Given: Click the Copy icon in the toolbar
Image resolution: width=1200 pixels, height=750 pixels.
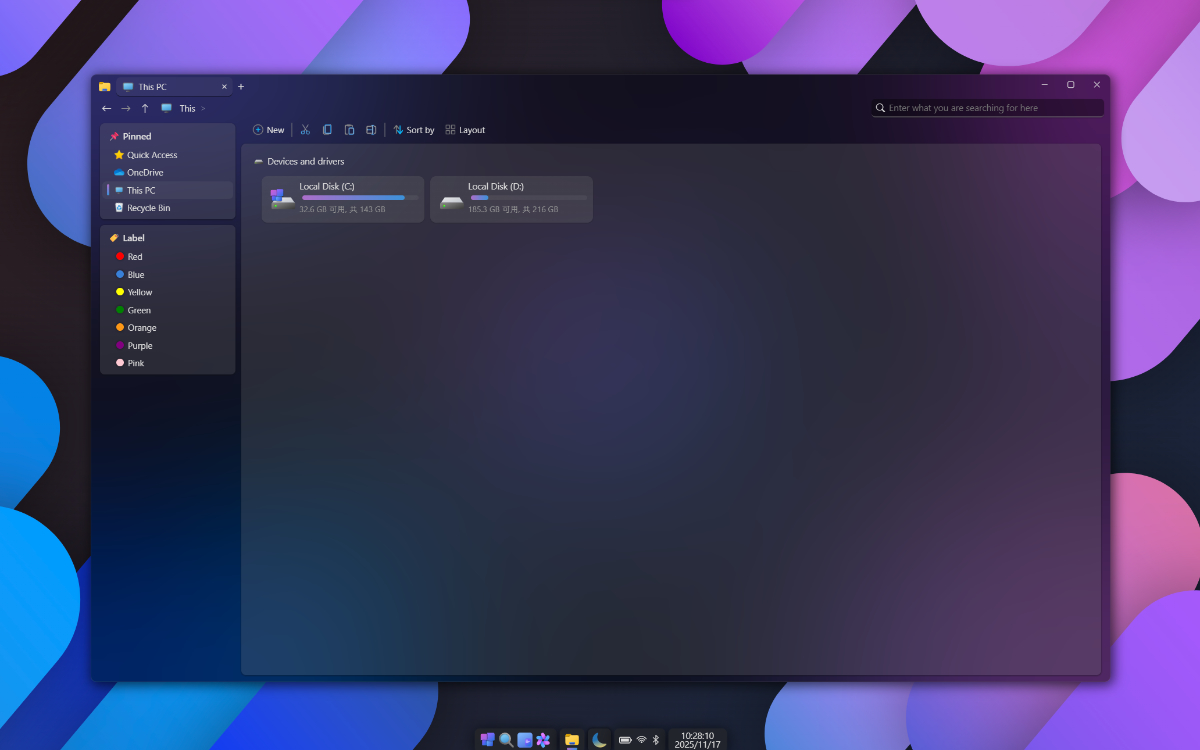Looking at the screenshot, I should (327, 129).
